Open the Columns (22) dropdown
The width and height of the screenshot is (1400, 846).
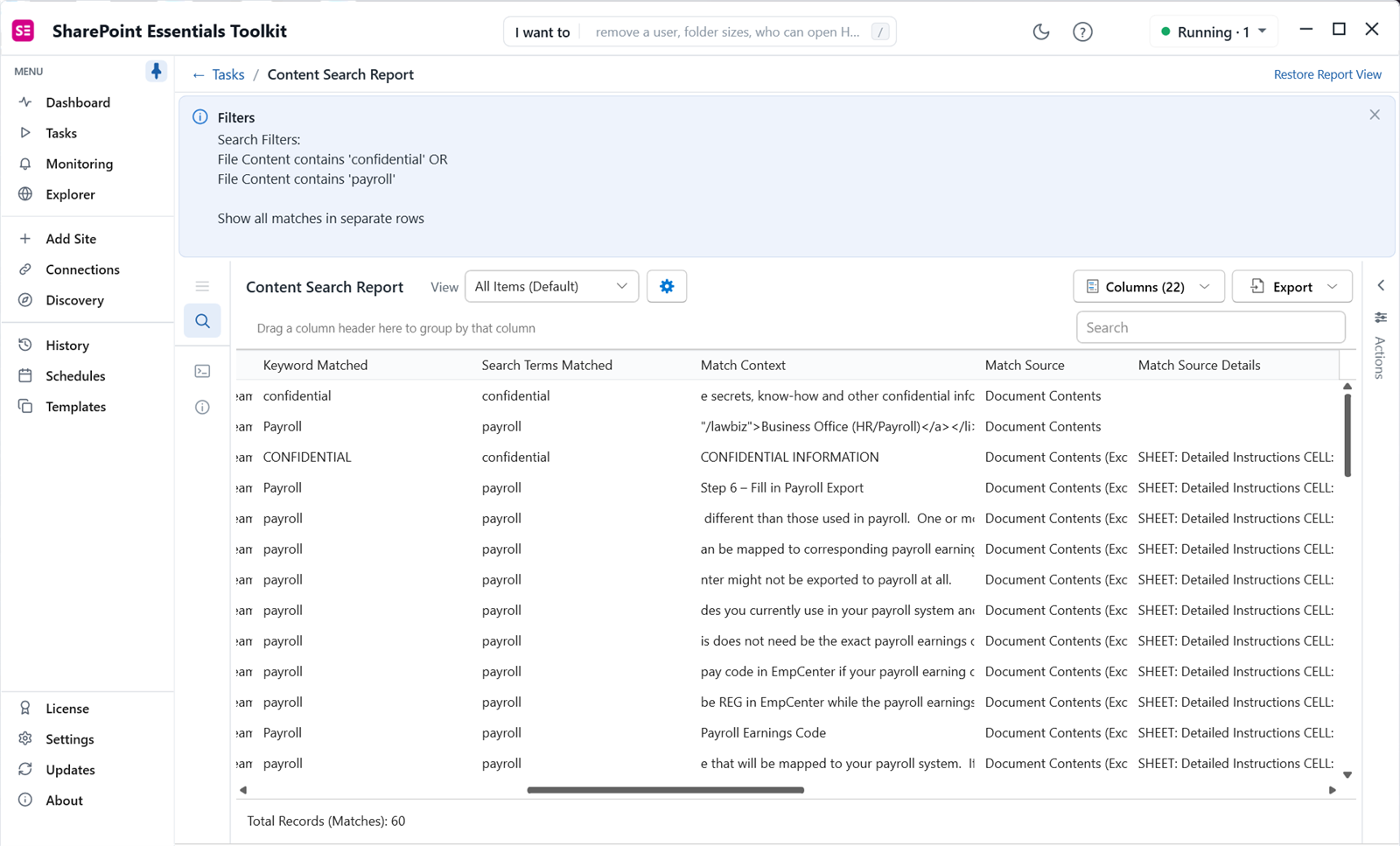tap(1148, 286)
